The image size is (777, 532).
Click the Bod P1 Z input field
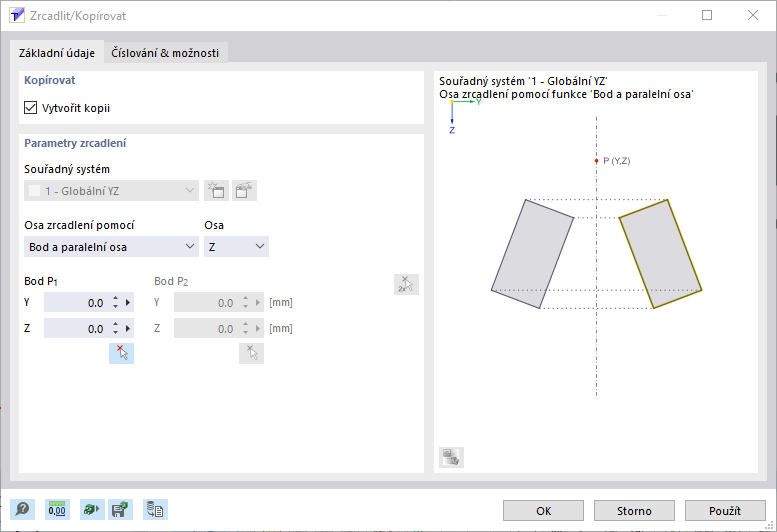76,328
